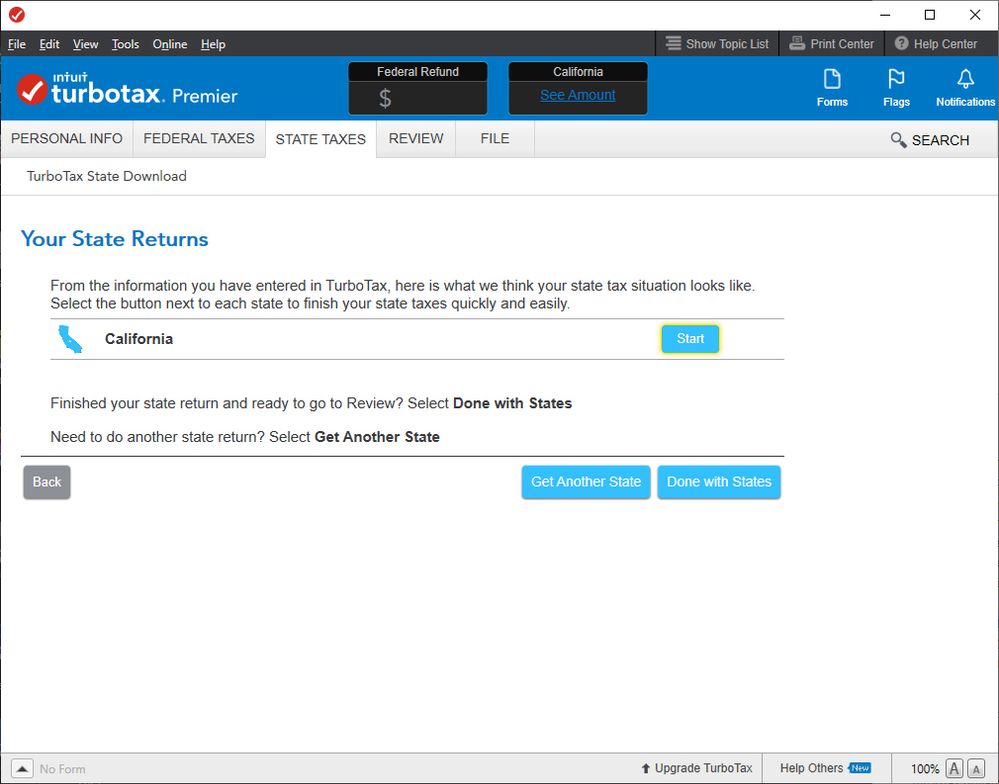Viewport: 999px width, 784px height.
Task: Open the Help menu
Action: 213,44
